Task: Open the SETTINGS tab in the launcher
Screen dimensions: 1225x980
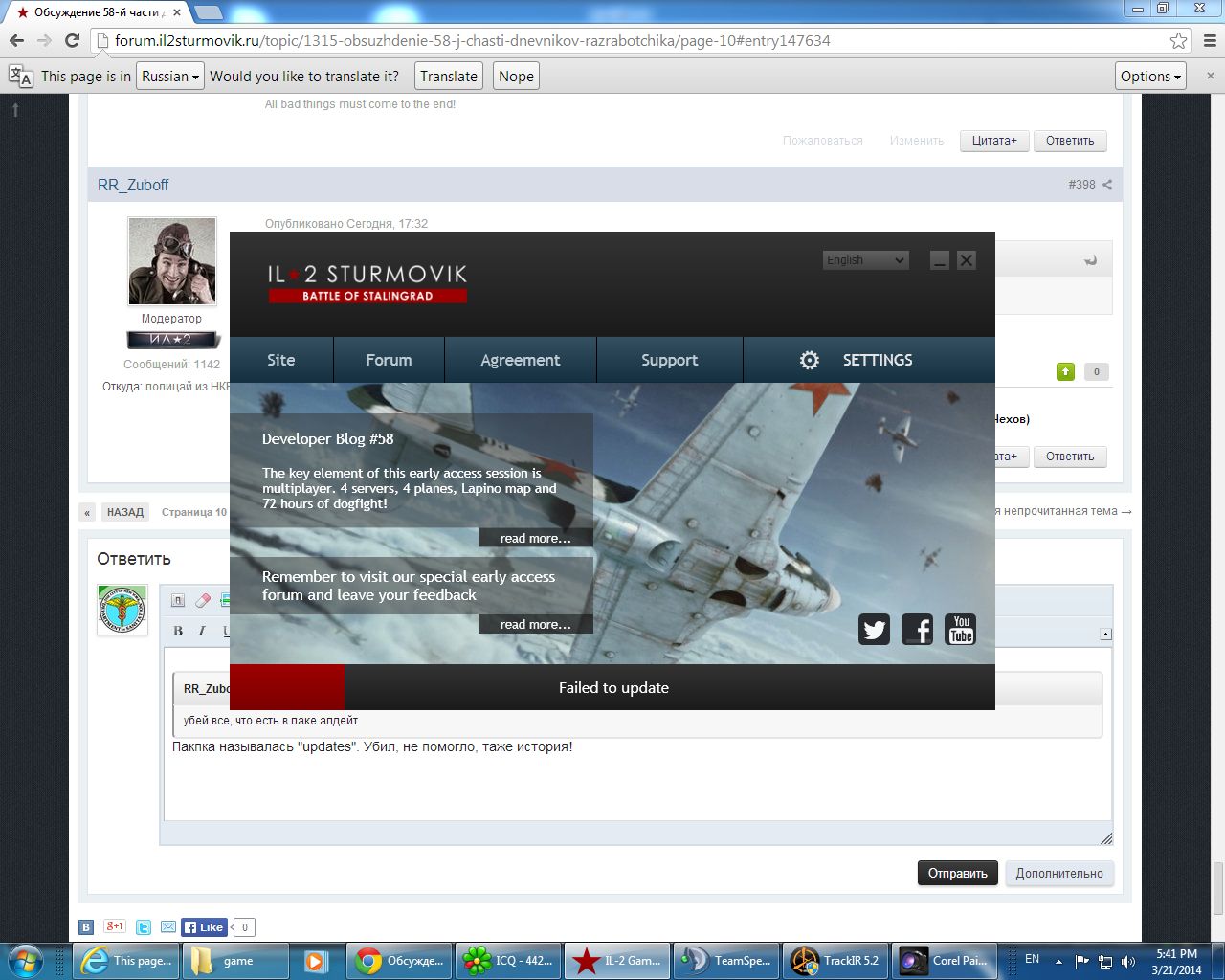Action: (x=869, y=360)
